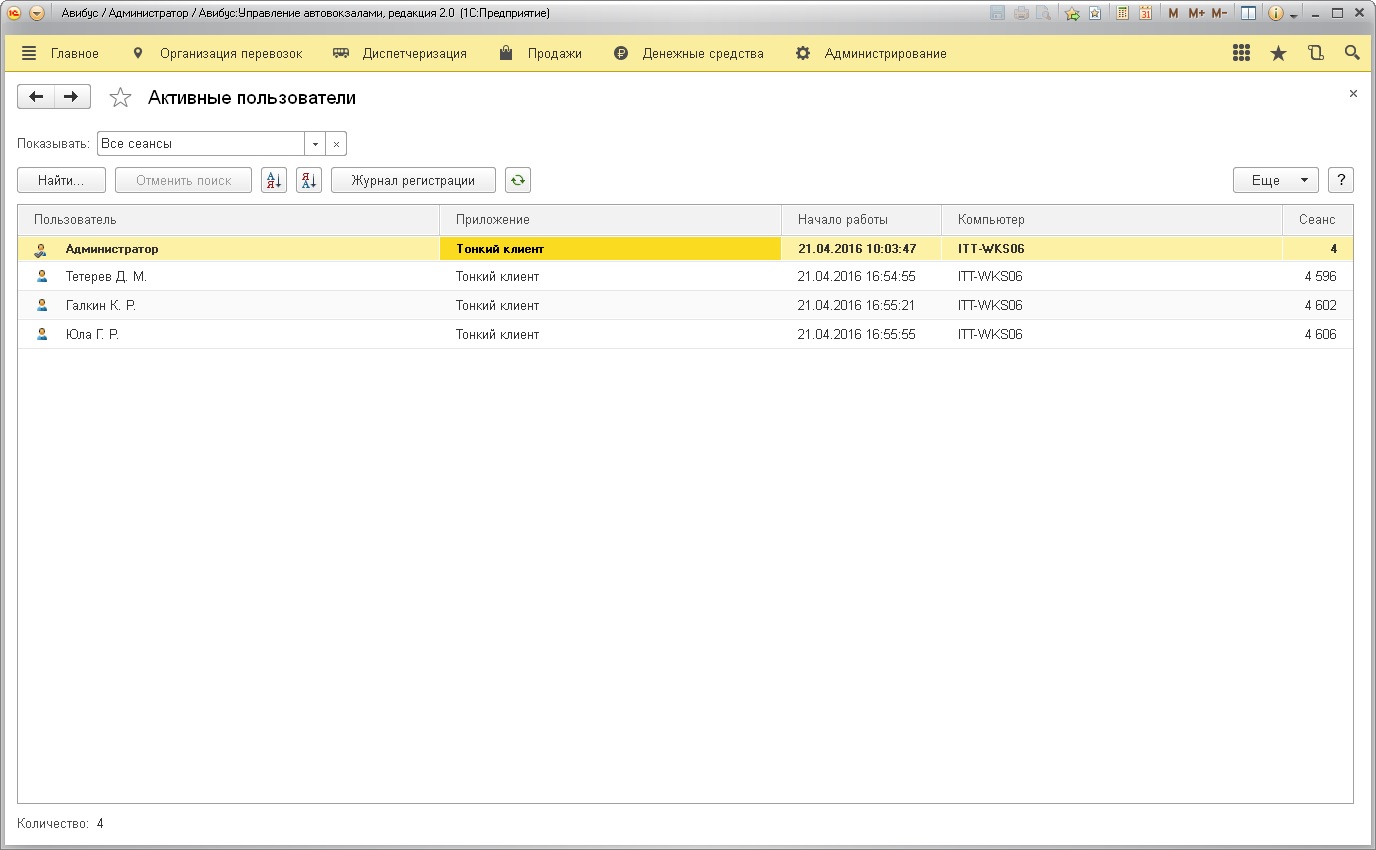Open favorites via the black star icon
This screenshot has height=850, width=1376.
coord(1278,53)
